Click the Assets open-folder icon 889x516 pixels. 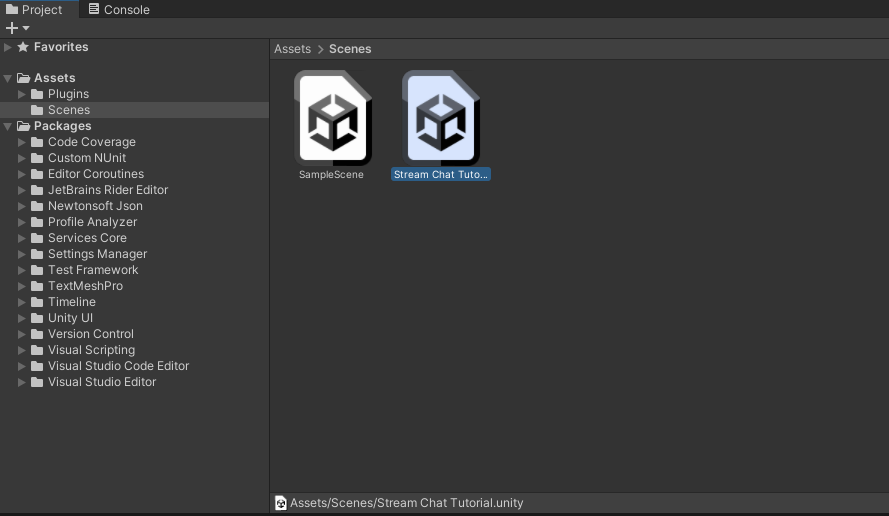click(x=23, y=78)
